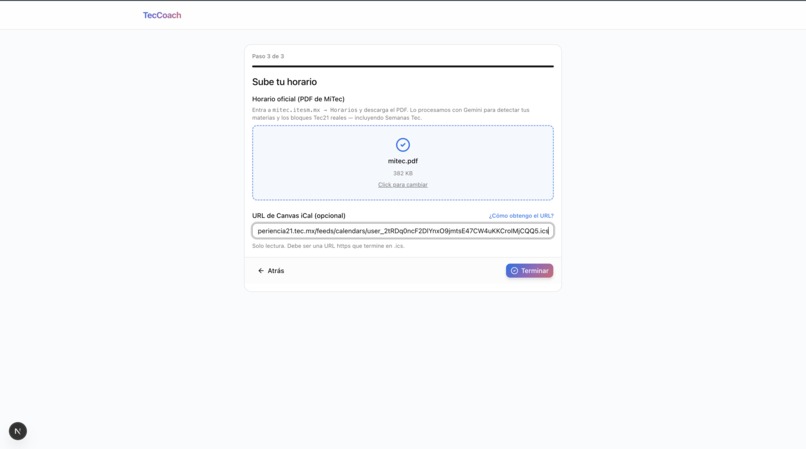Click the MiTec PDF instructions paragraph
Screen dimensions: 806x449
[391, 114]
